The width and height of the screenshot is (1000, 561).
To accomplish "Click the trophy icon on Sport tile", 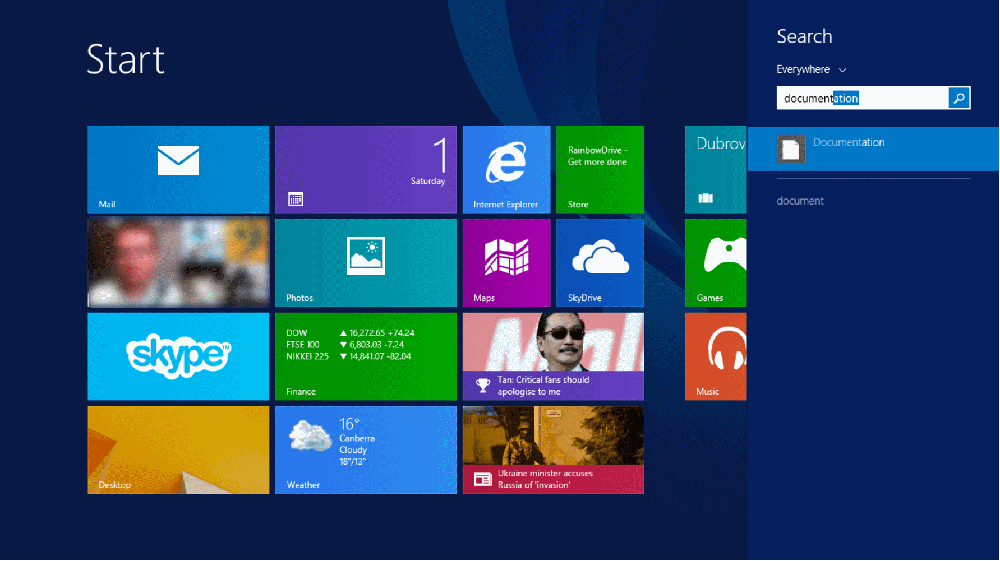I will [483, 385].
